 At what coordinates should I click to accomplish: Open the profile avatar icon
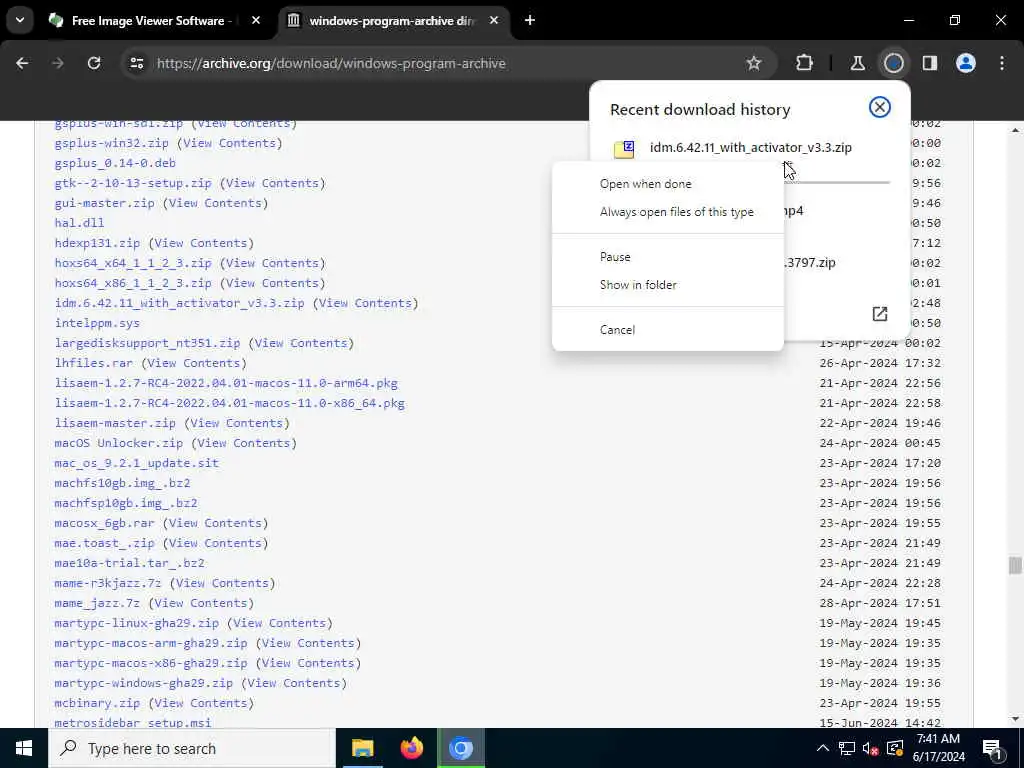click(x=966, y=63)
